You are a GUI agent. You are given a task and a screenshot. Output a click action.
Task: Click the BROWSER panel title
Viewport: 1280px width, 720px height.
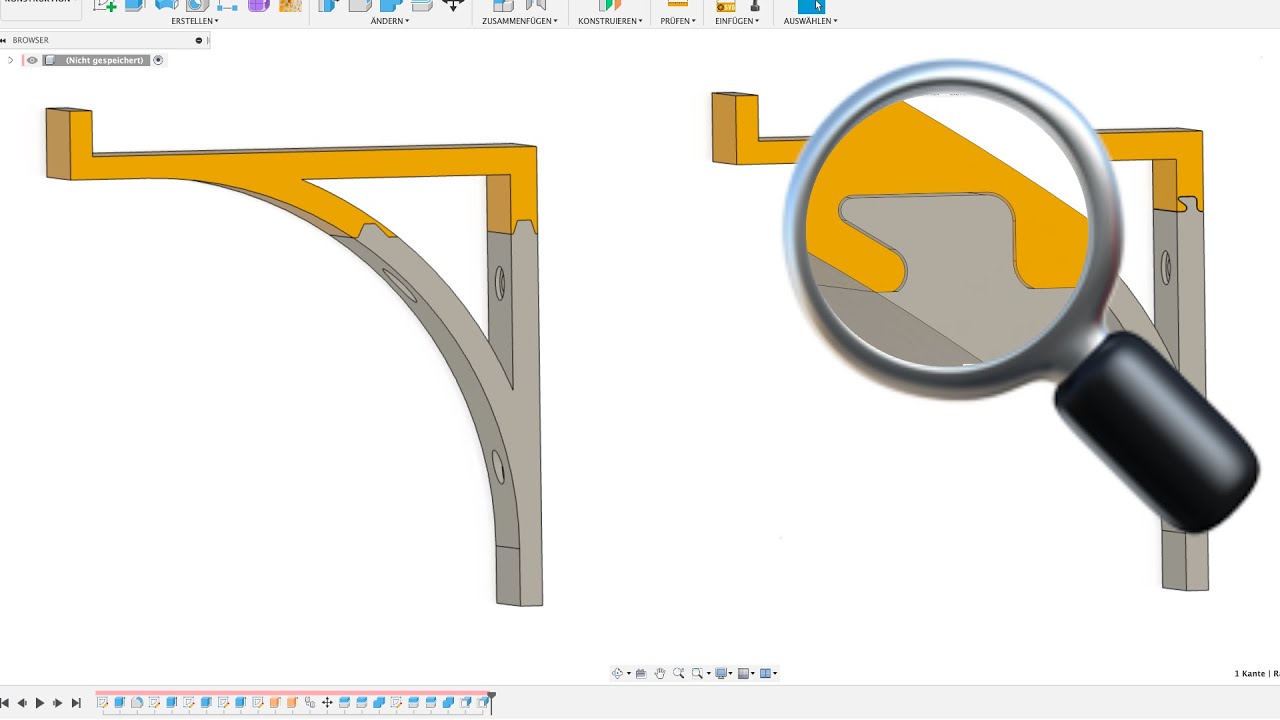[x=30, y=40]
